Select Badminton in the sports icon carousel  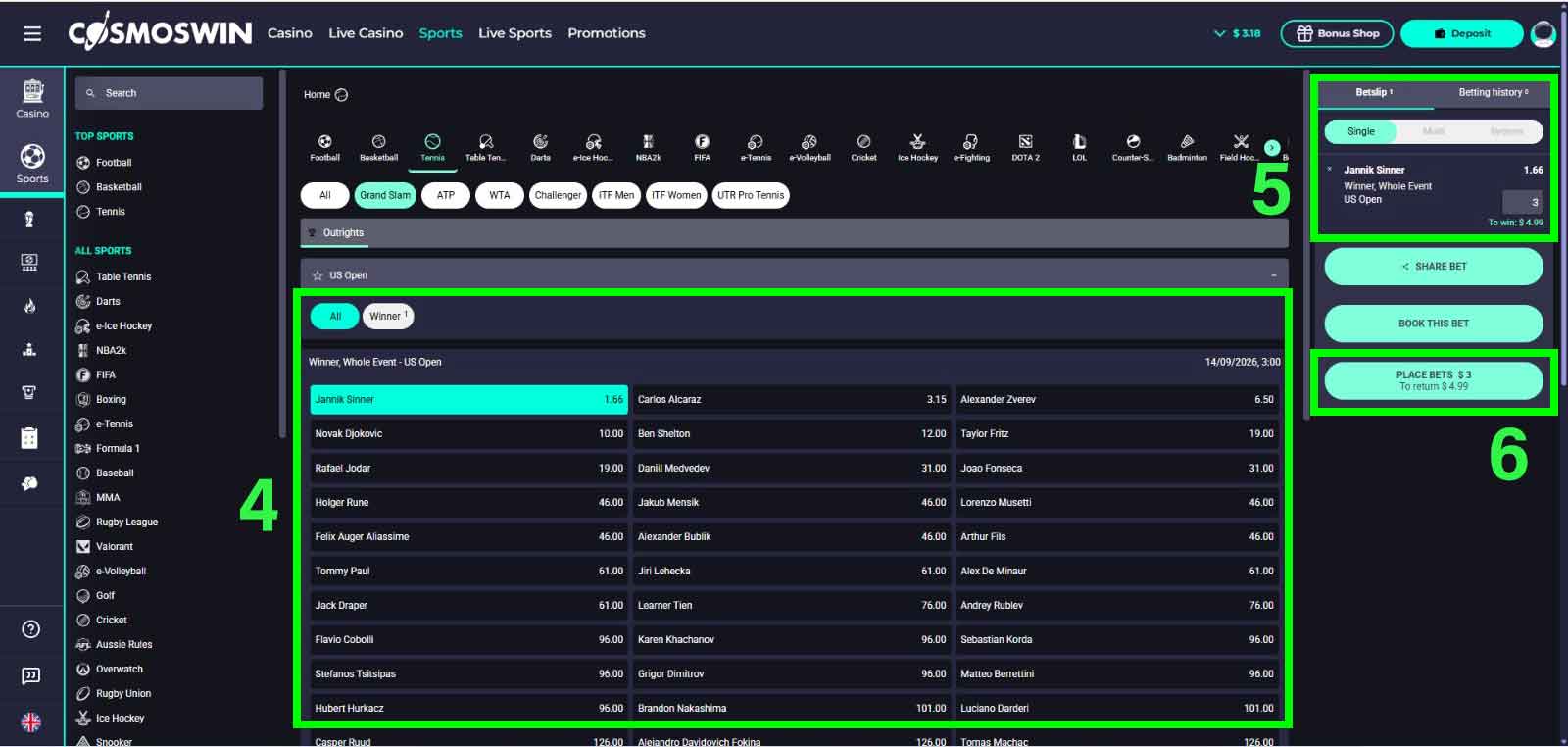point(1188,148)
